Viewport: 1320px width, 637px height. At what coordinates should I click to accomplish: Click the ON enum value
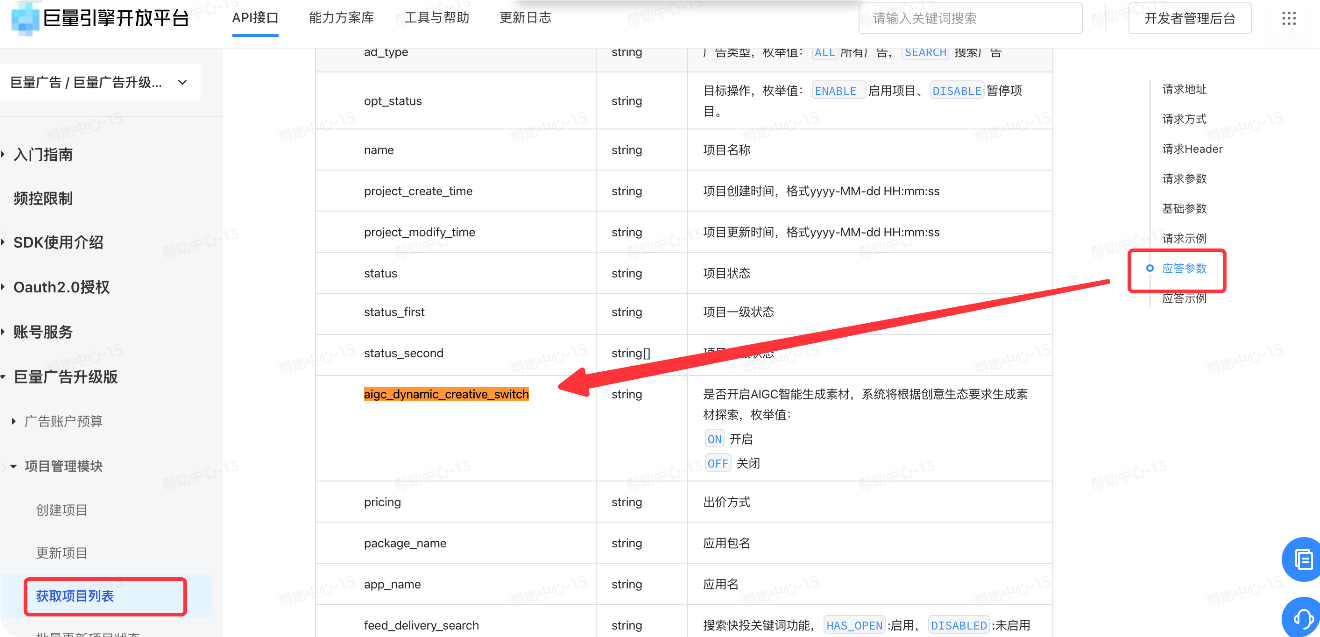point(714,439)
